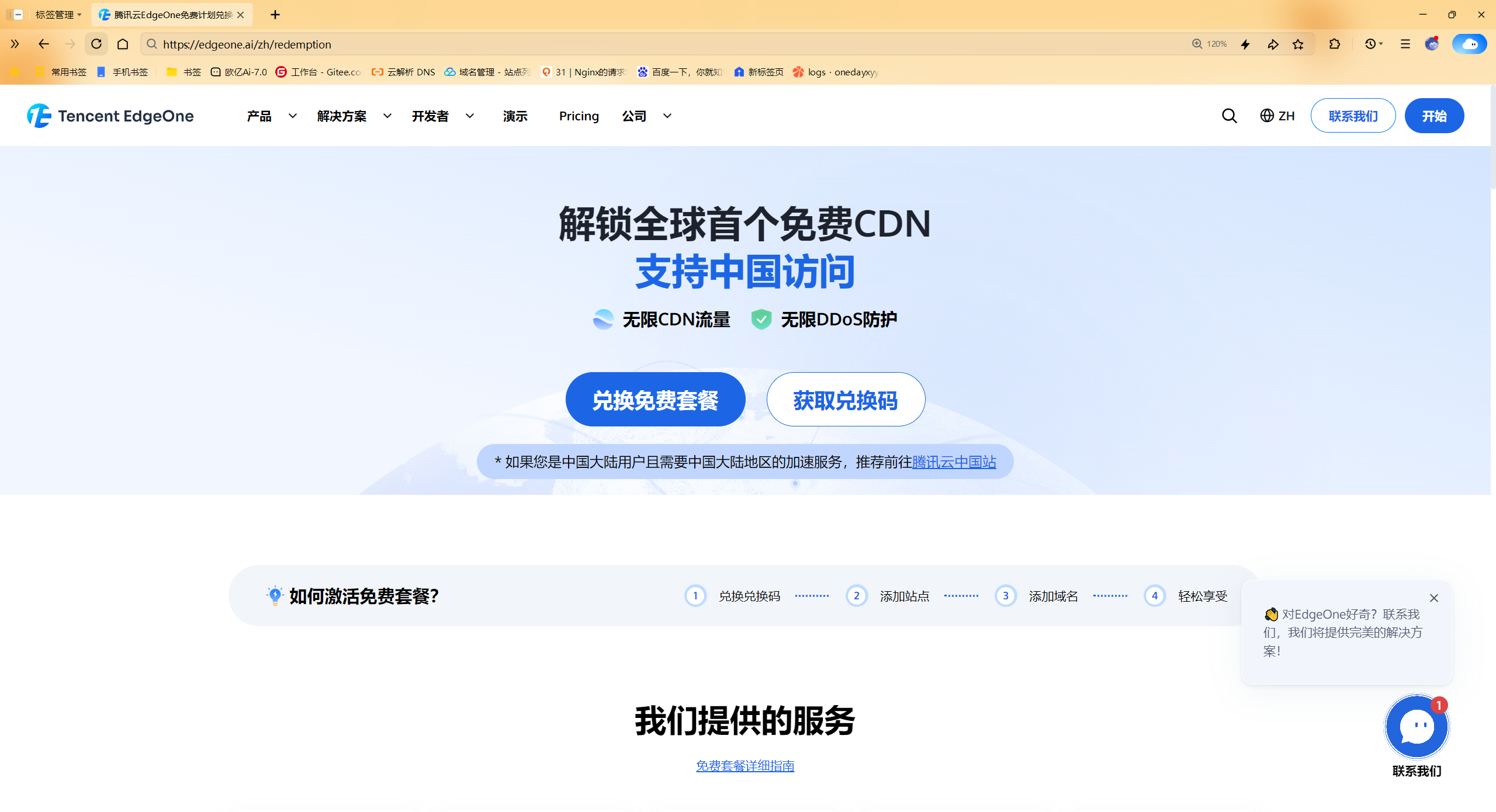Click the 无限DDoS防护 label
This screenshot has width=1496, height=812.
click(839, 320)
